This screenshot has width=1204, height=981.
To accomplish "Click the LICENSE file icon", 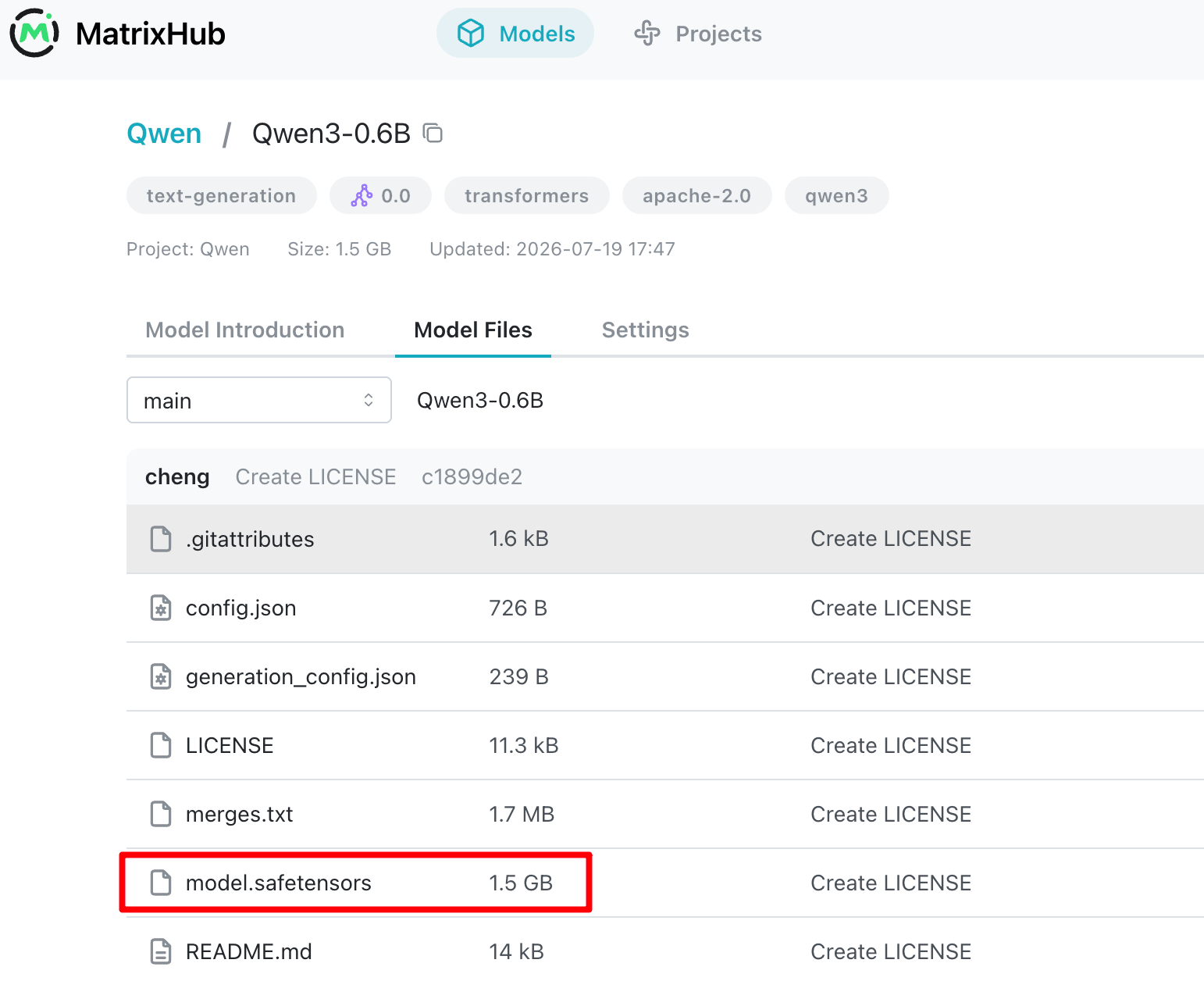I will pos(161,745).
